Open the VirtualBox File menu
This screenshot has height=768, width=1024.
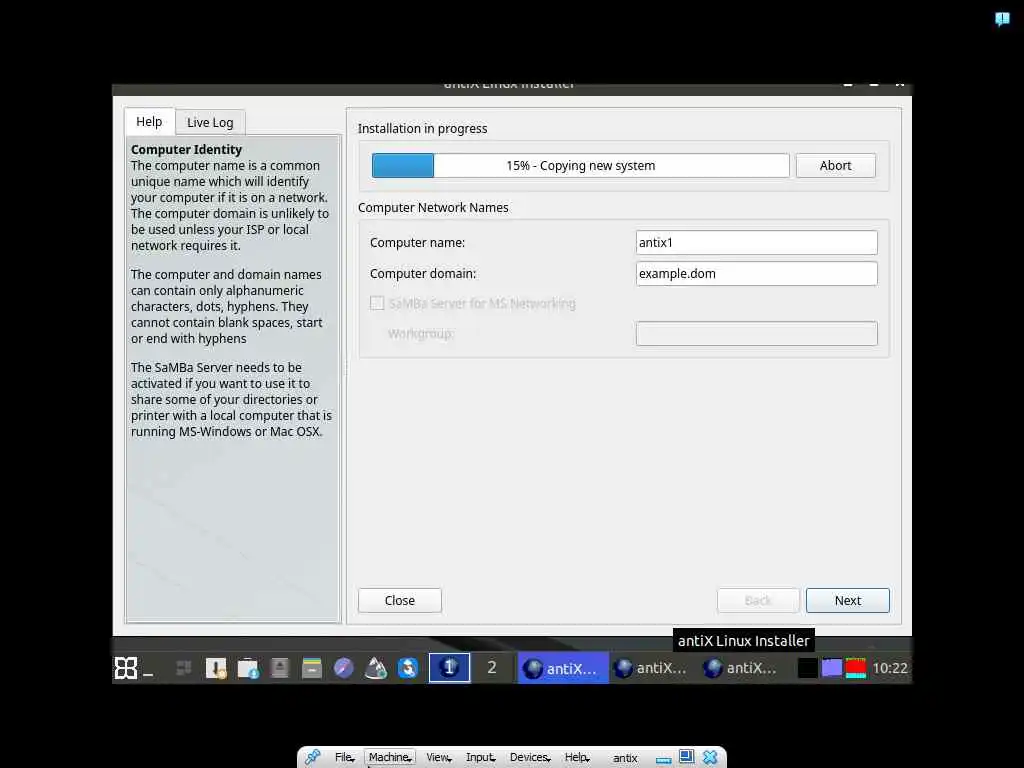[x=344, y=757]
